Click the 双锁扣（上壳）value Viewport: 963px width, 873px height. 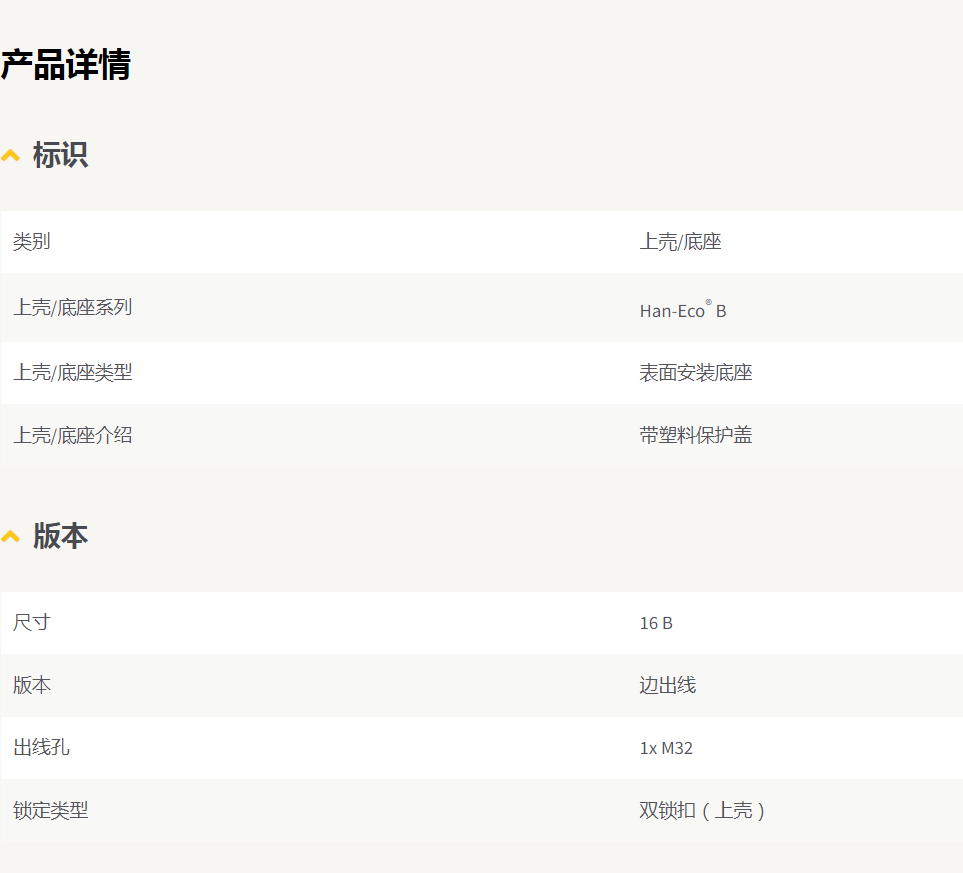702,810
